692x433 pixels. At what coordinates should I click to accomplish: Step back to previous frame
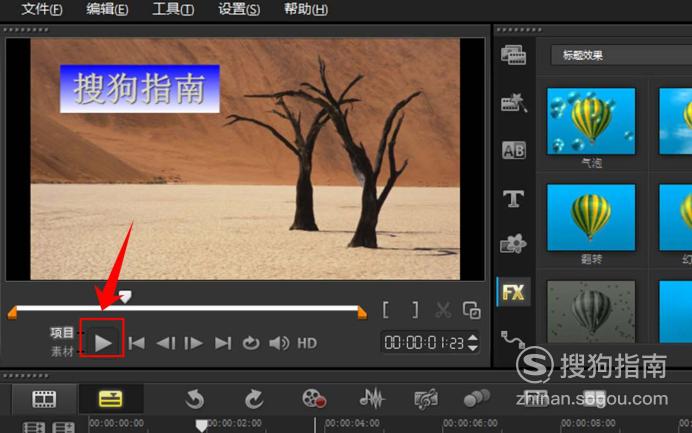tap(166, 343)
